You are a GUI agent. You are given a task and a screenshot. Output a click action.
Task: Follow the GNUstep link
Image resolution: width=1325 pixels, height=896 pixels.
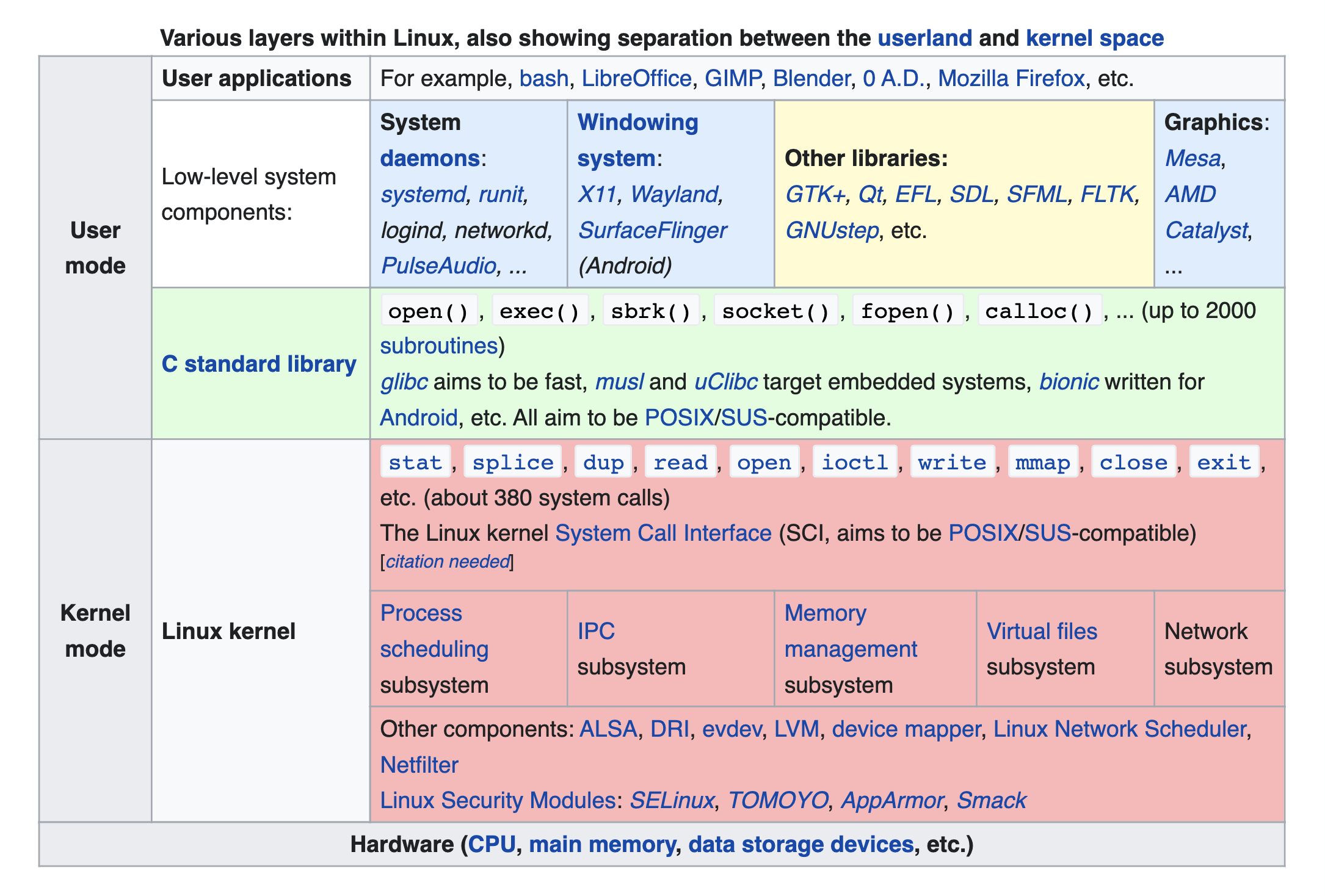click(831, 230)
